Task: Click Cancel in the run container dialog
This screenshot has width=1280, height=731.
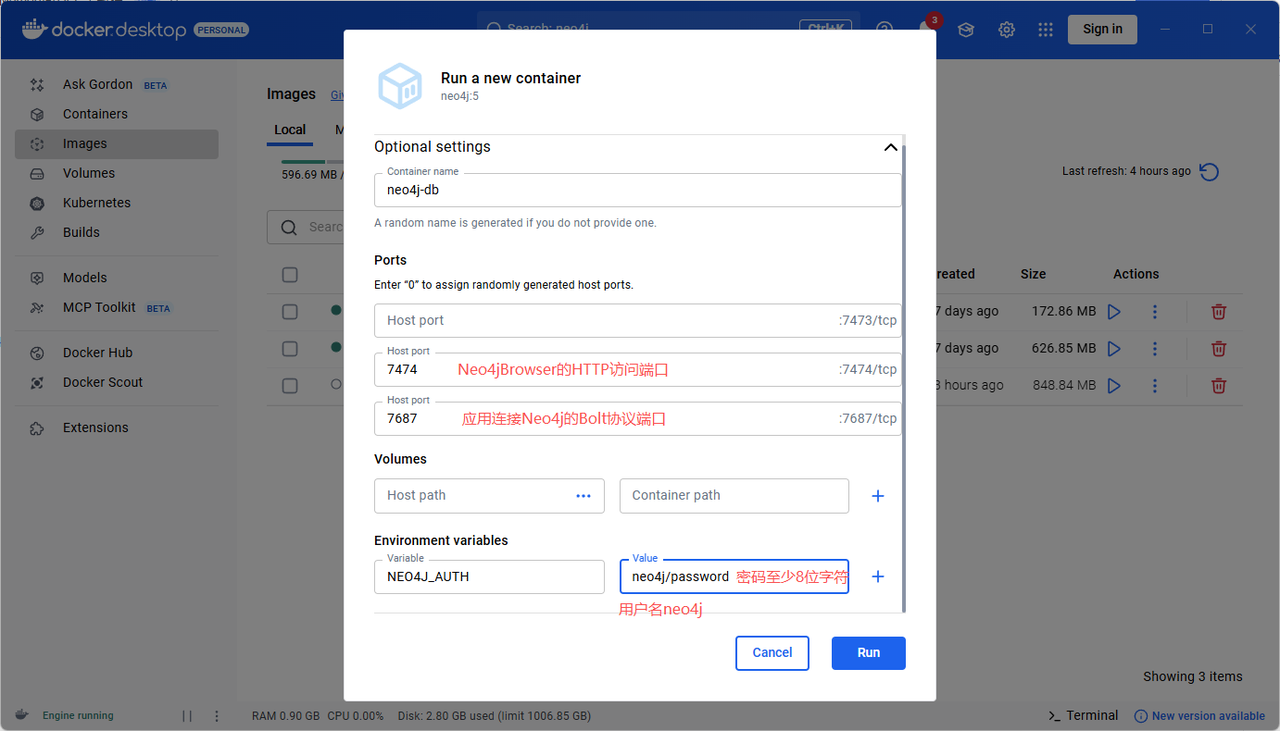Action: pos(772,652)
